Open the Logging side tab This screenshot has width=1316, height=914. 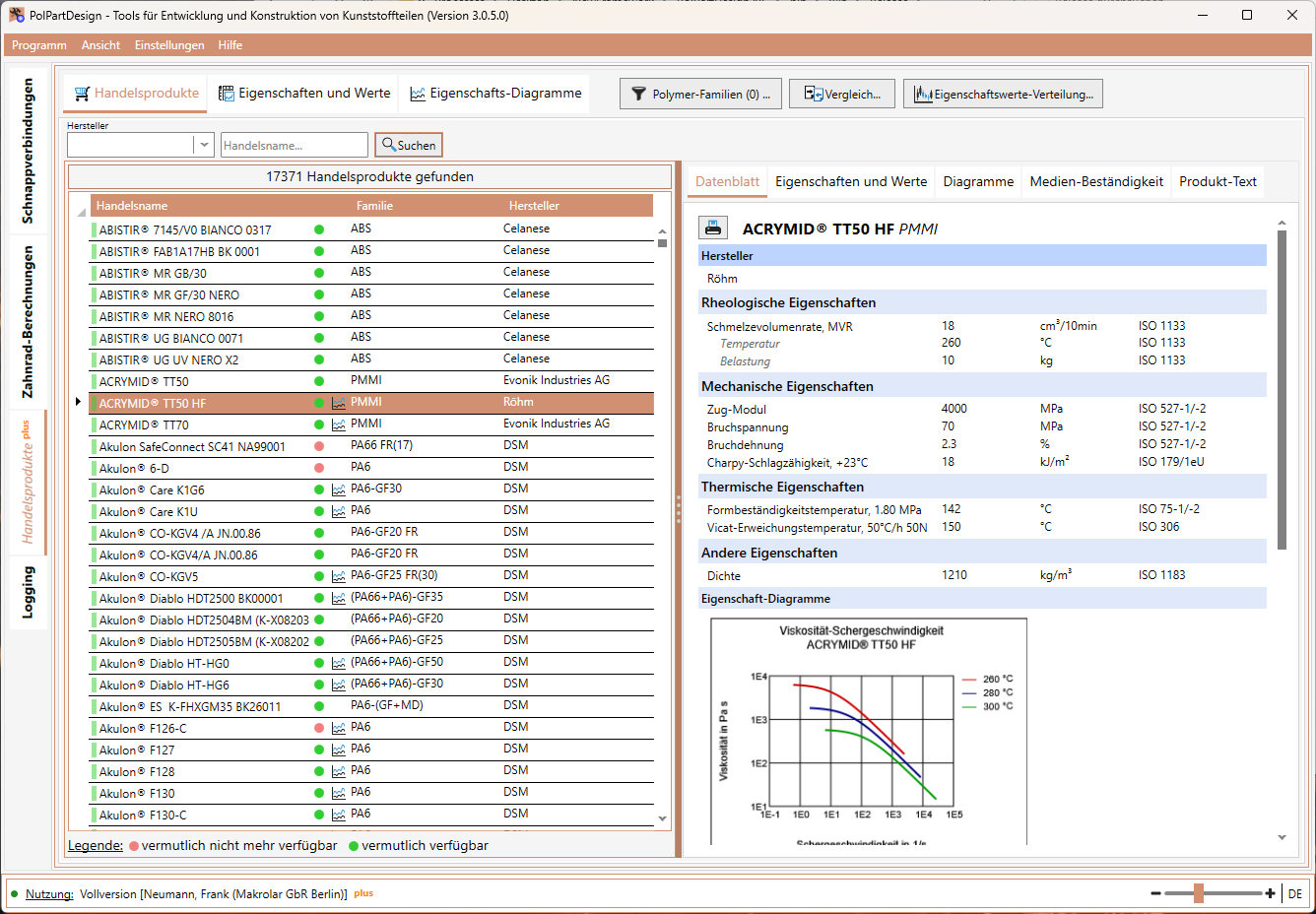click(28, 592)
